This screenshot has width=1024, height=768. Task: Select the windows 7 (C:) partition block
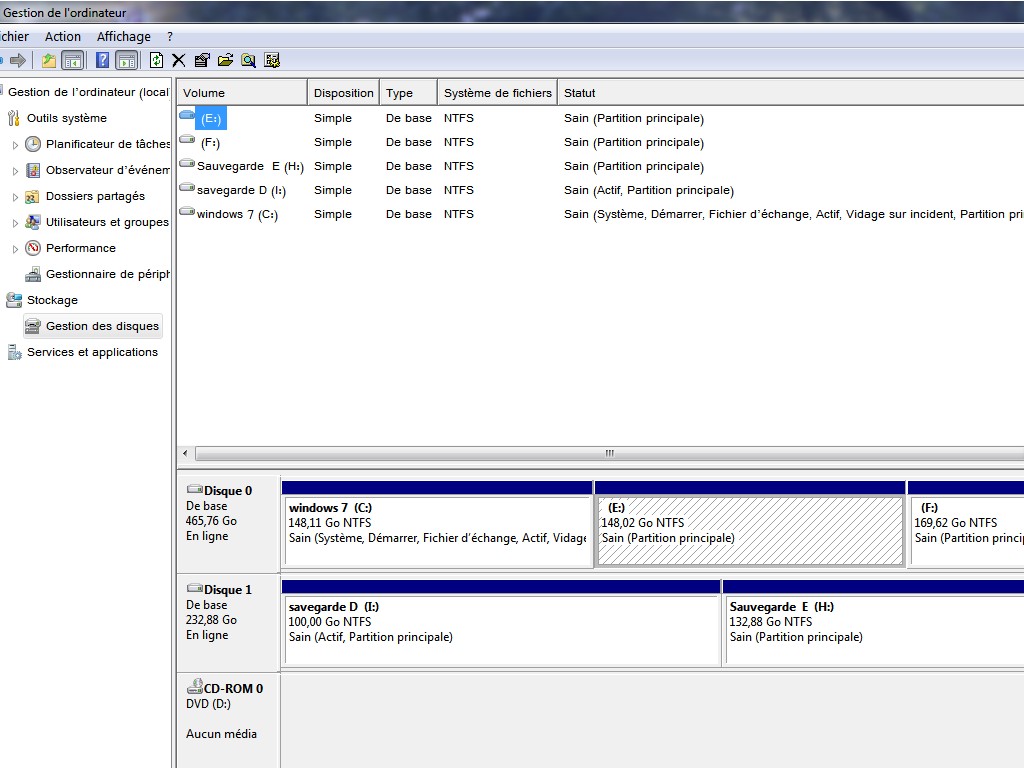(437, 530)
